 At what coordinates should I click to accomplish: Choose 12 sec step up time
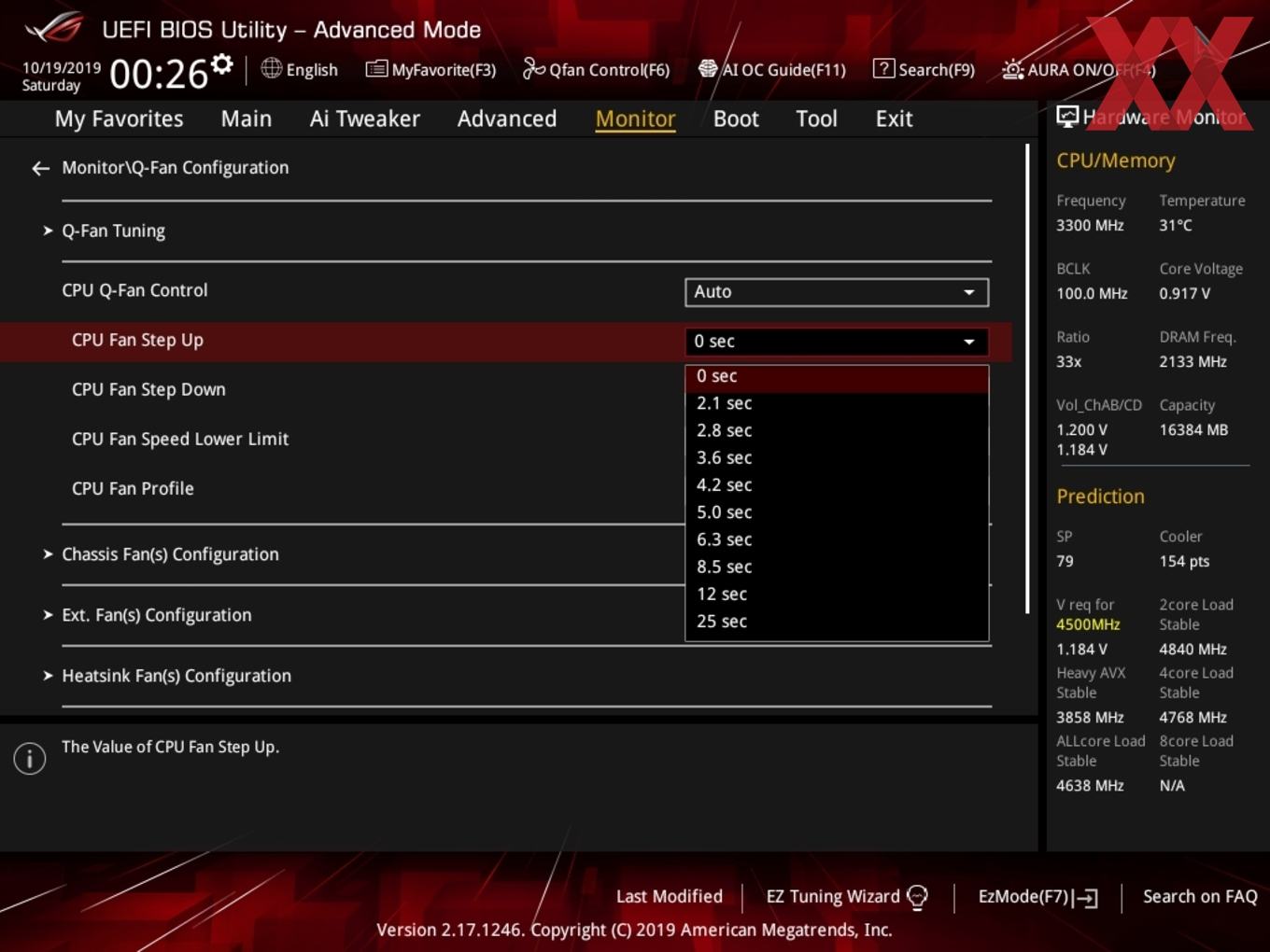pyautogui.click(x=837, y=594)
